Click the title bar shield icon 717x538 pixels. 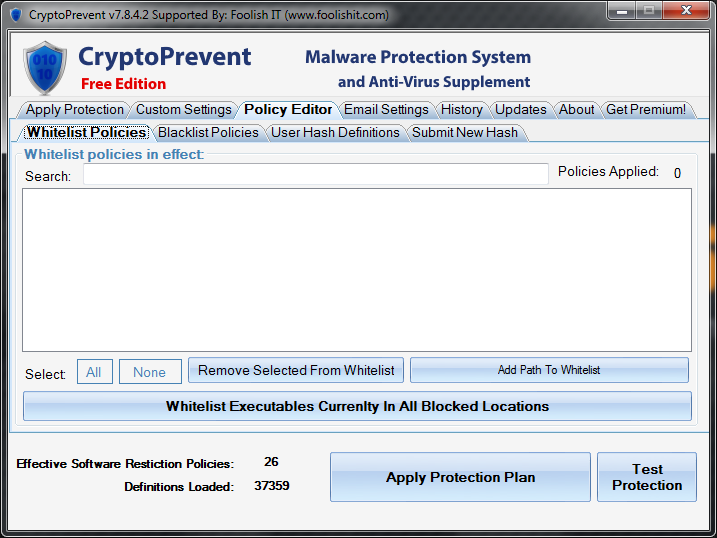(16, 15)
